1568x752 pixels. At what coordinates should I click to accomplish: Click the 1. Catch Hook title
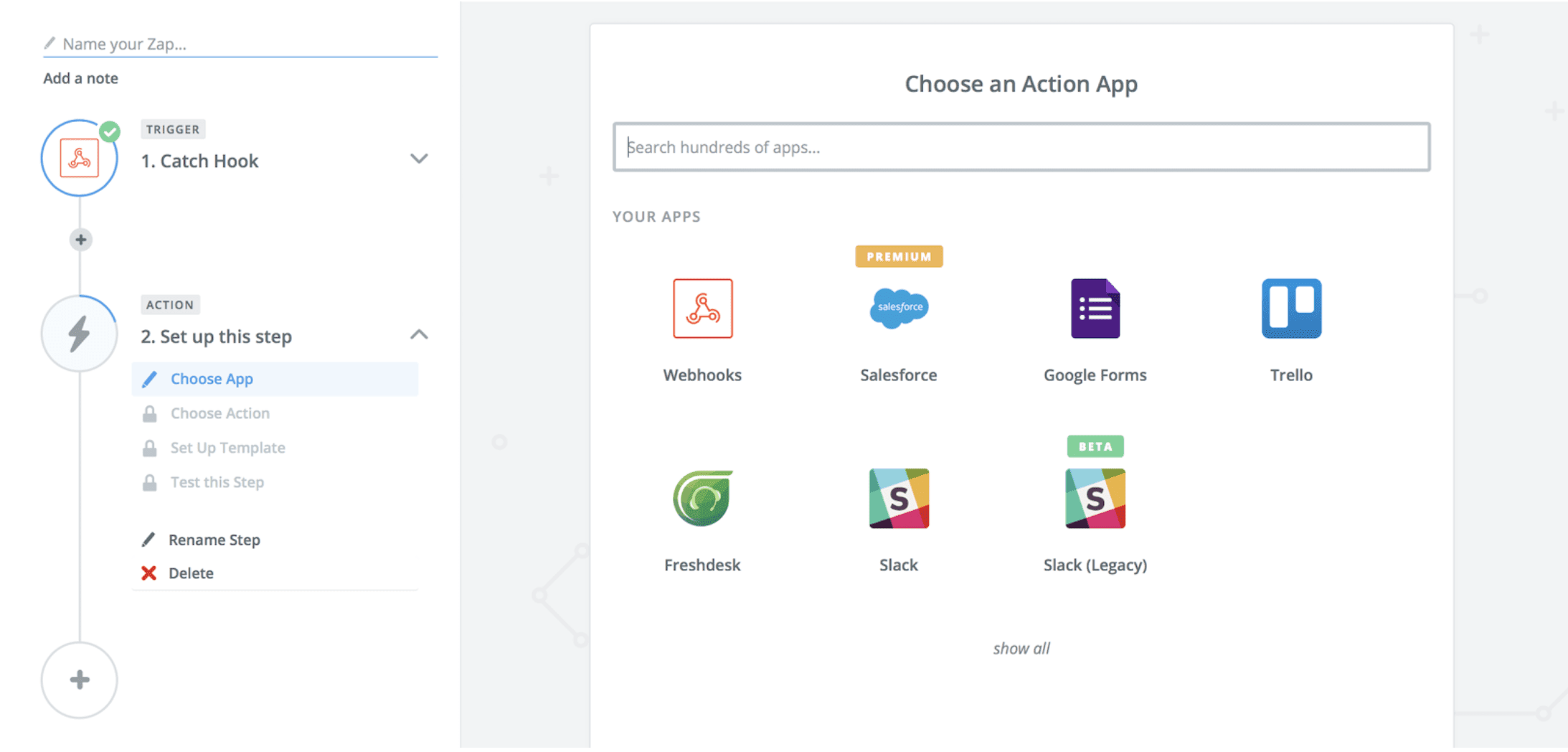coord(199,161)
